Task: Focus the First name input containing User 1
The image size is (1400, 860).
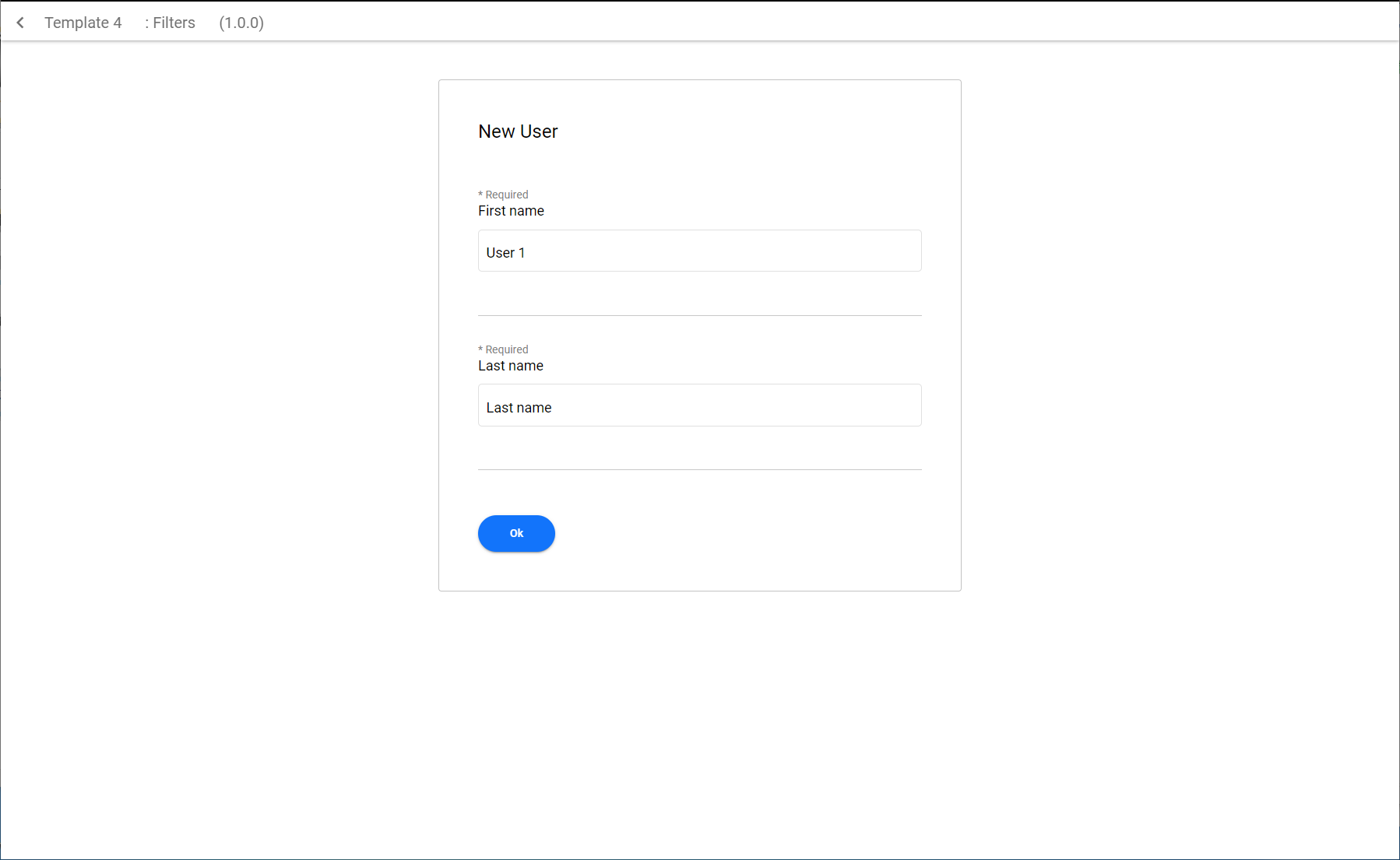Action: tap(699, 251)
